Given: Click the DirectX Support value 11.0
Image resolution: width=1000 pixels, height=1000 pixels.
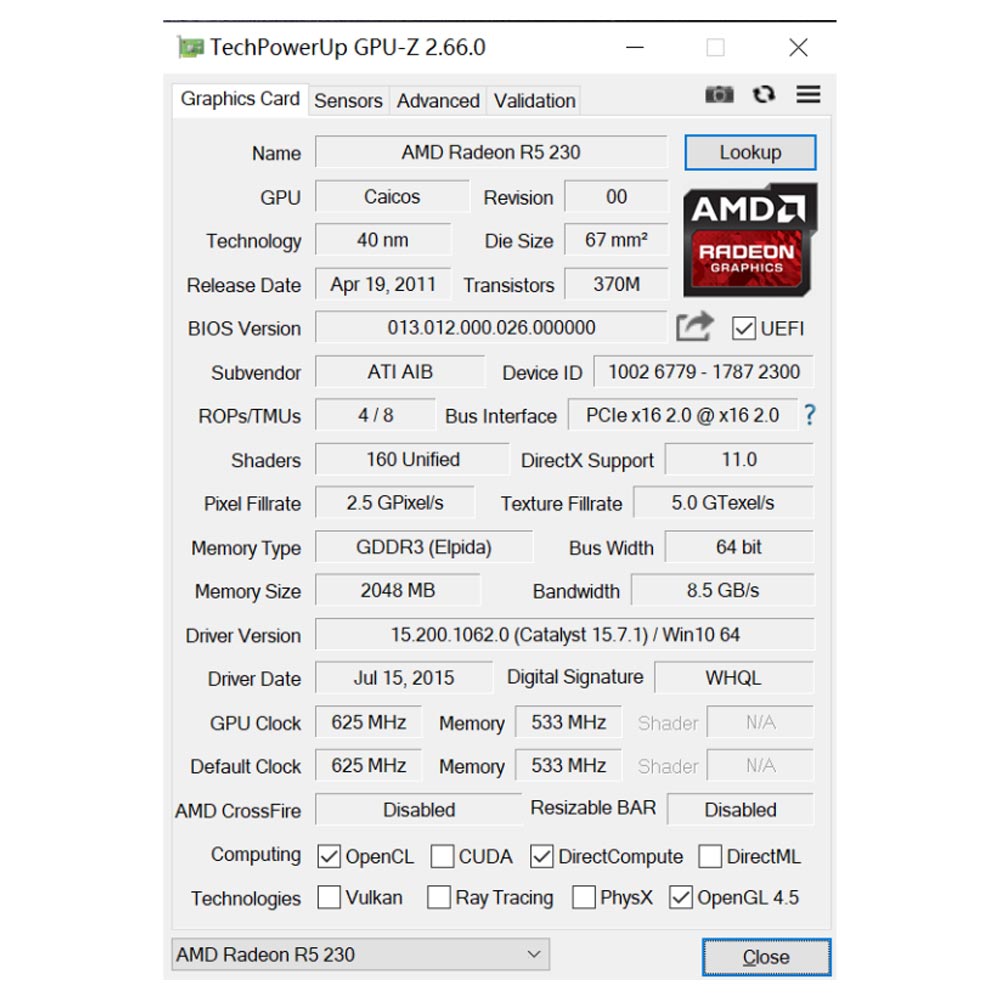Looking at the screenshot, I should (x=739, y=459).
